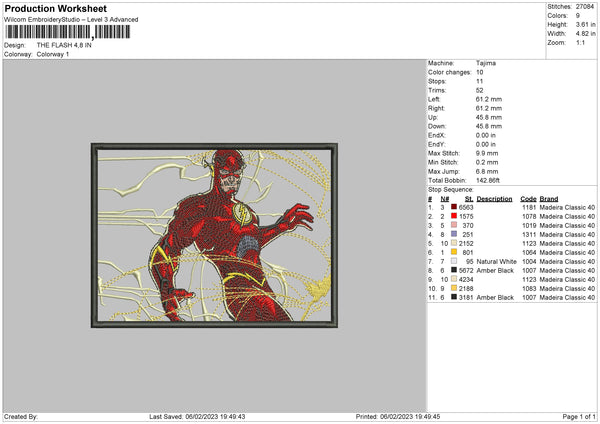This screenshot has width=600, height=424.
Task: Click the black swatch beside 3181 stitches
Action: (454, 297)
